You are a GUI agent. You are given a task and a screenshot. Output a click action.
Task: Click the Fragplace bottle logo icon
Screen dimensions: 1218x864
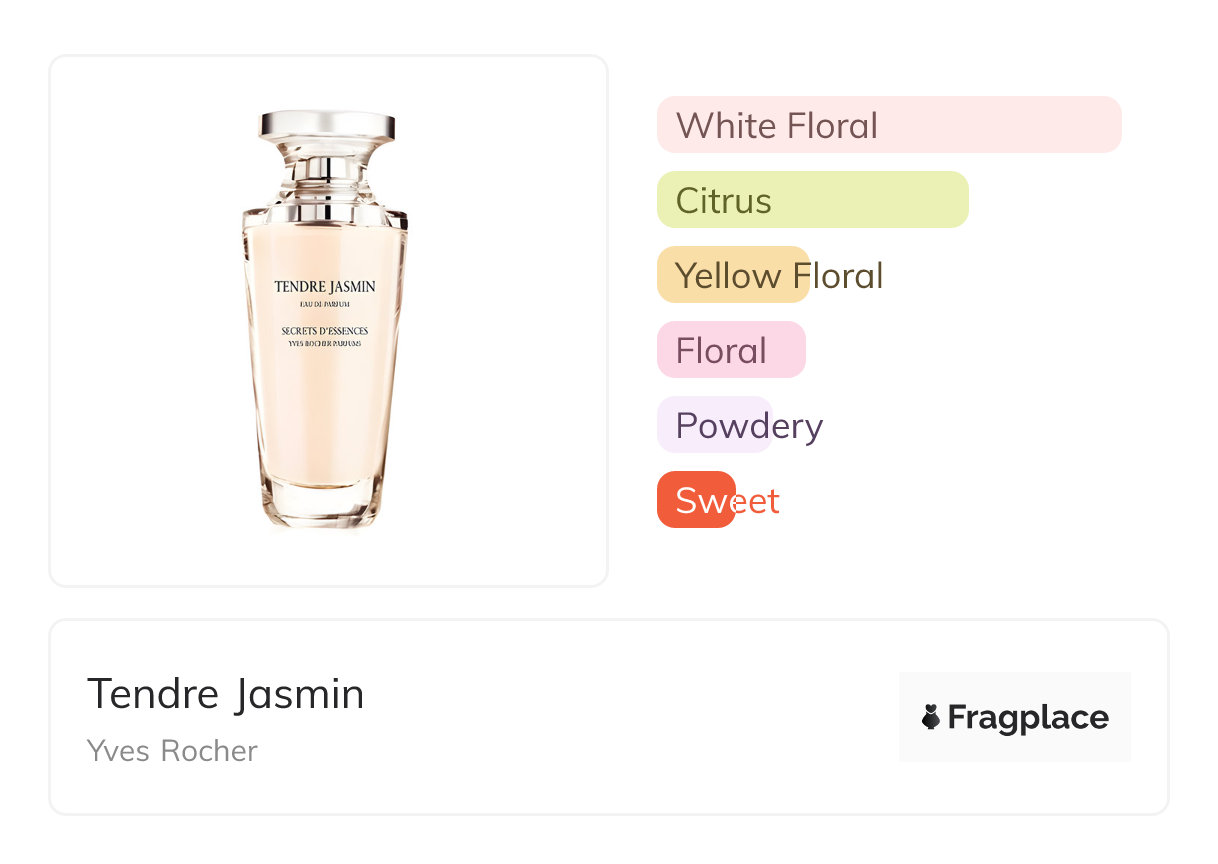931,717
